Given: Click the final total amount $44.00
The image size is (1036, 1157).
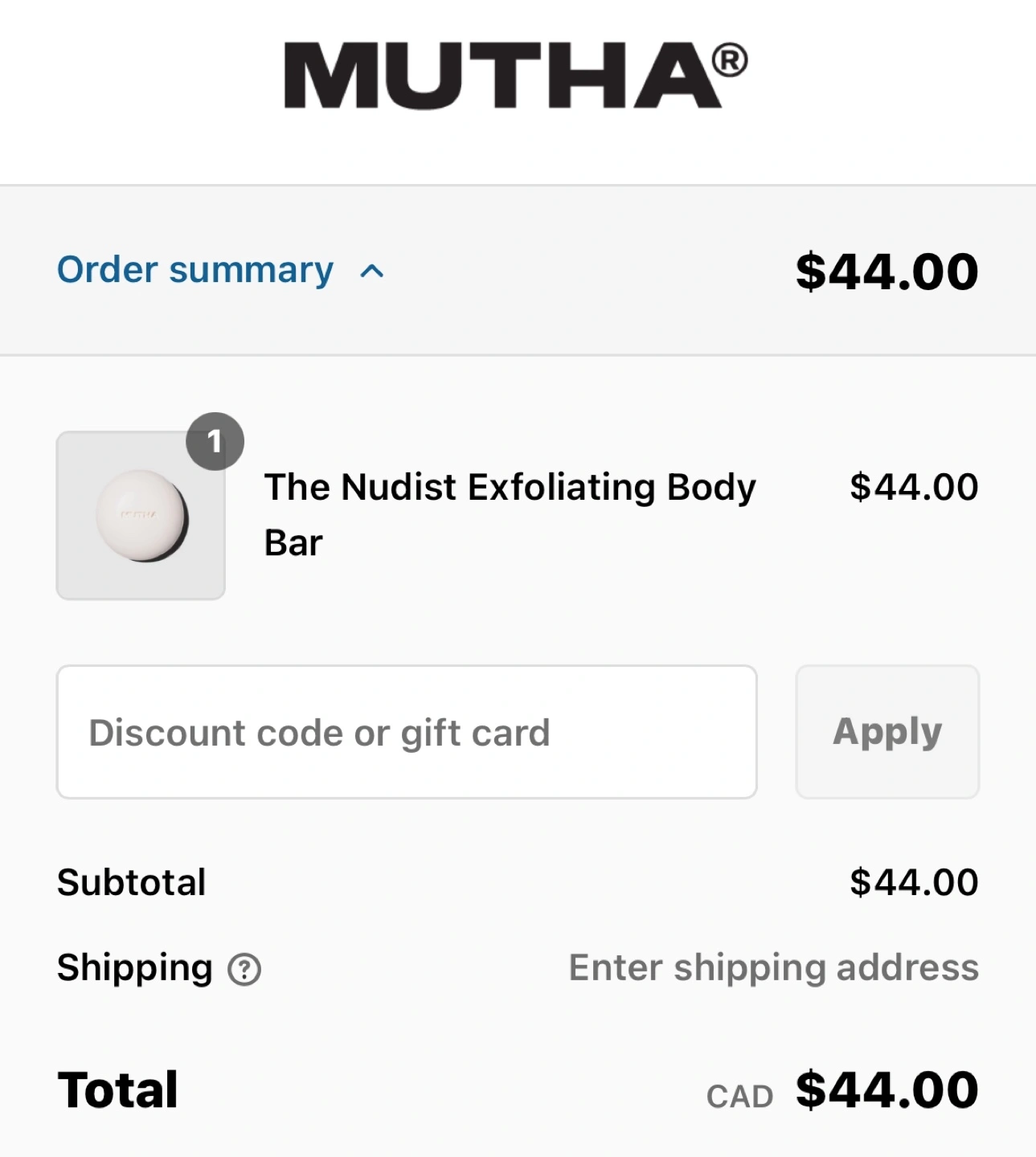Looking at the screenshot, I should [887, 1090].
